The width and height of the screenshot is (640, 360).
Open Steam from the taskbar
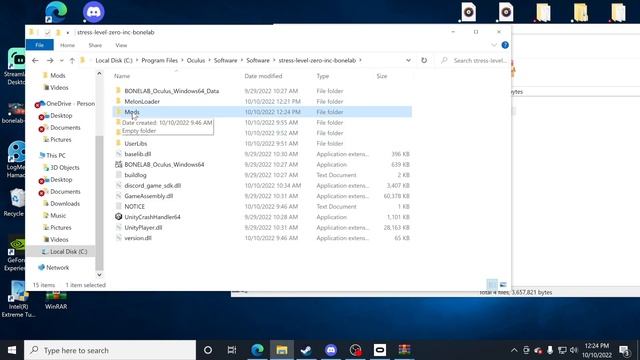[306, 350]
